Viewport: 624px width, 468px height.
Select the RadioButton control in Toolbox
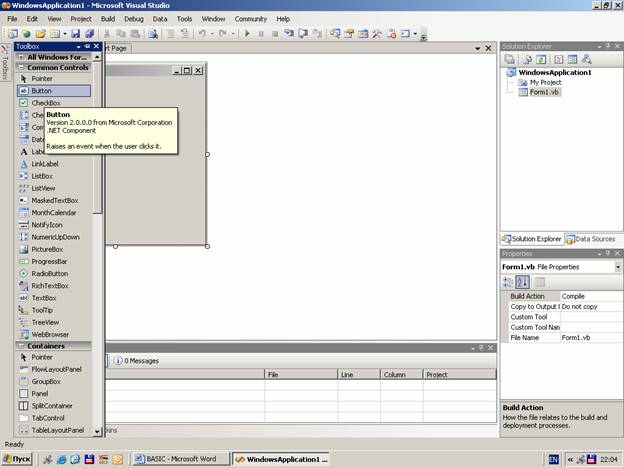pos(54,273)
